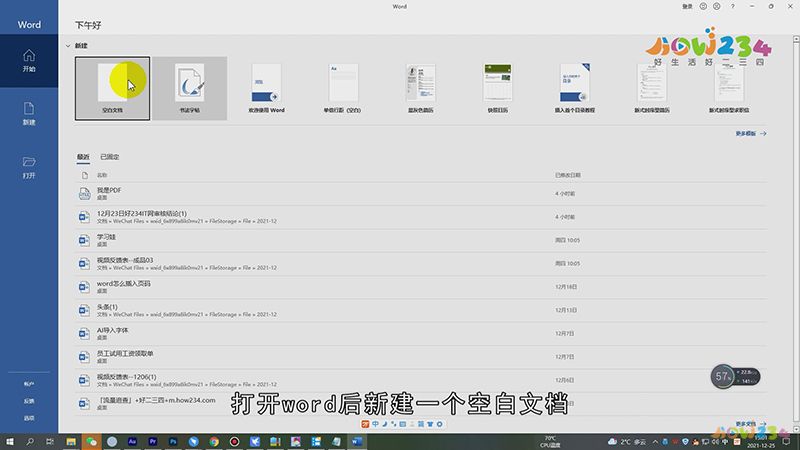Open 反馈 (Feedback) in sidebar
This screenshot has width=800, height=450.
tap(29, 401)
